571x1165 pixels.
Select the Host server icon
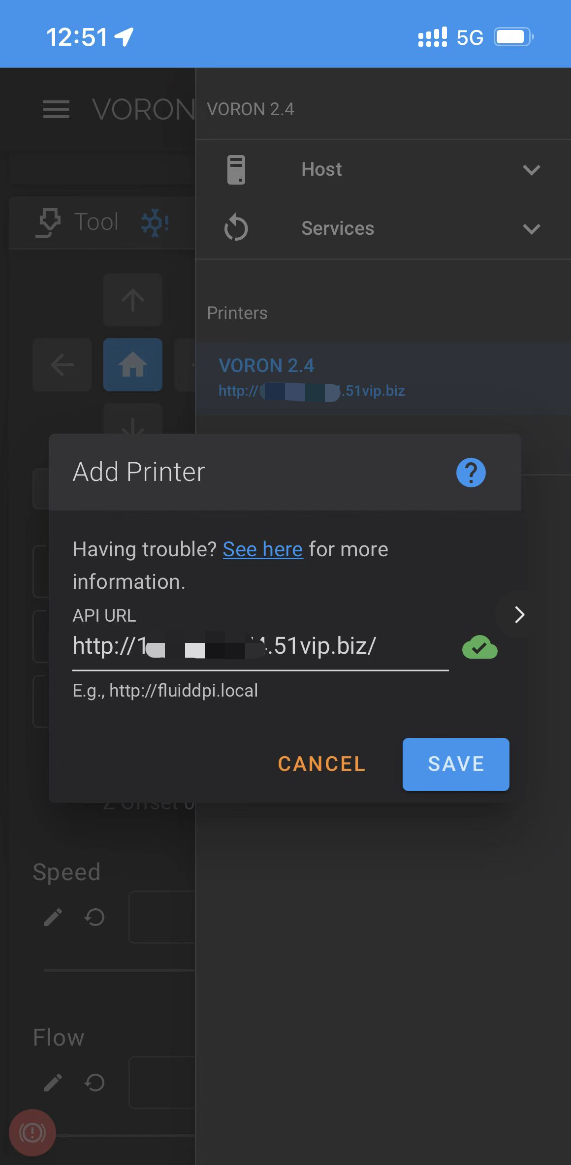(x=235, y=170)
